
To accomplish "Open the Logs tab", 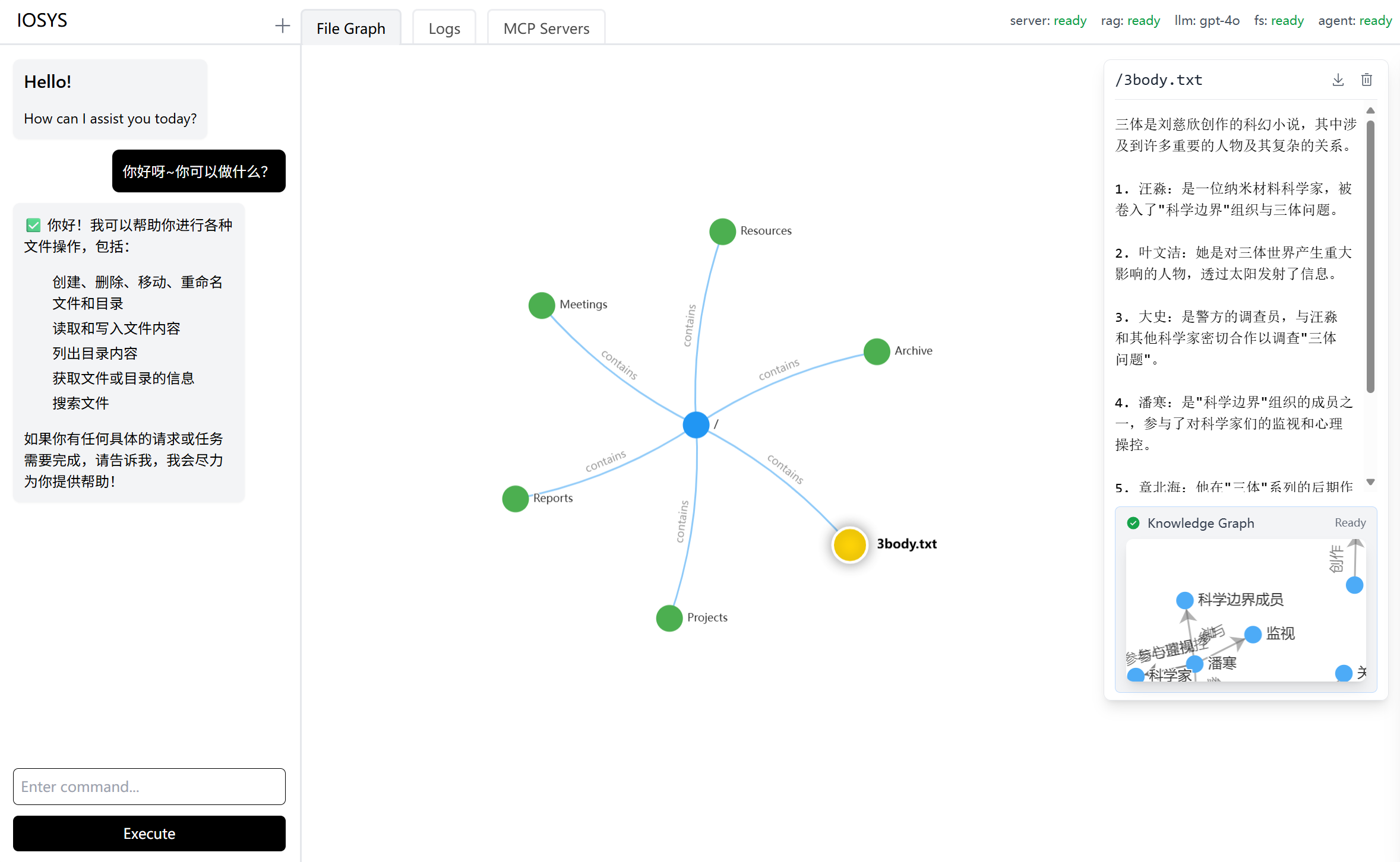I will click(444, 28).
